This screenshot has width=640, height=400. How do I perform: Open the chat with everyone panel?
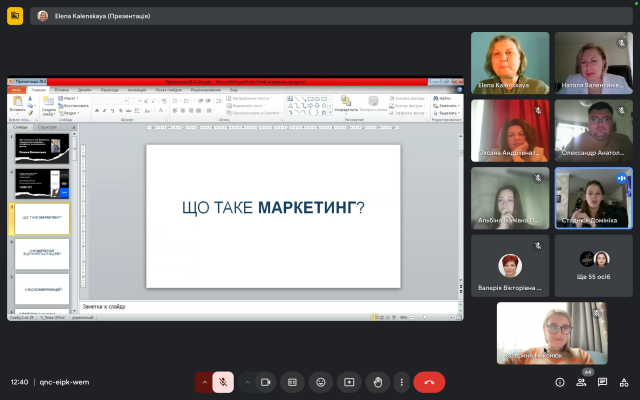pyautogui.click(x=601, y=382)
